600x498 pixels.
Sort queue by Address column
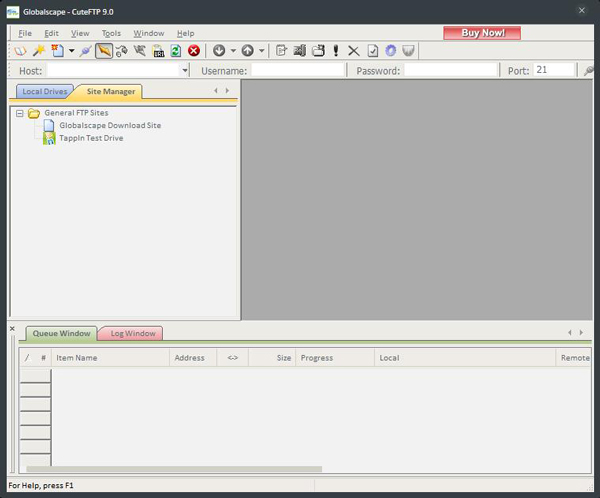coord(193,358)
